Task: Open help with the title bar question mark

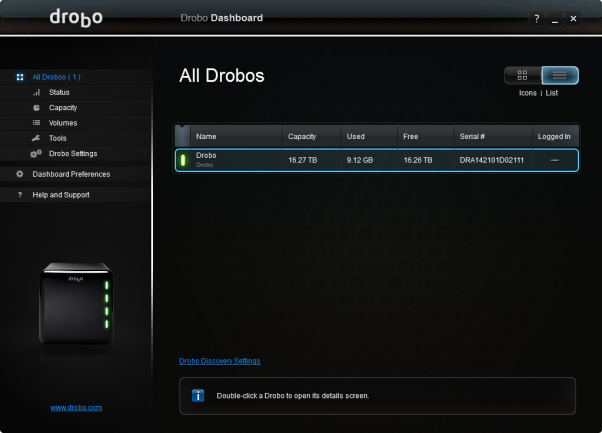Action: 537,18
